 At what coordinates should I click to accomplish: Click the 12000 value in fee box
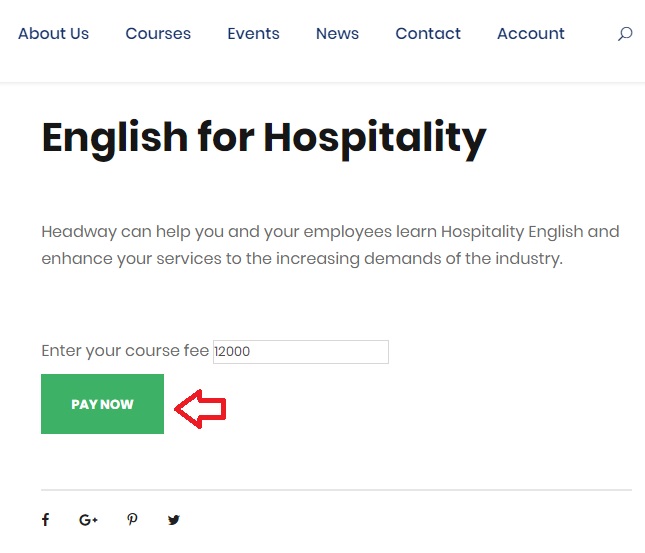point(232,352)
